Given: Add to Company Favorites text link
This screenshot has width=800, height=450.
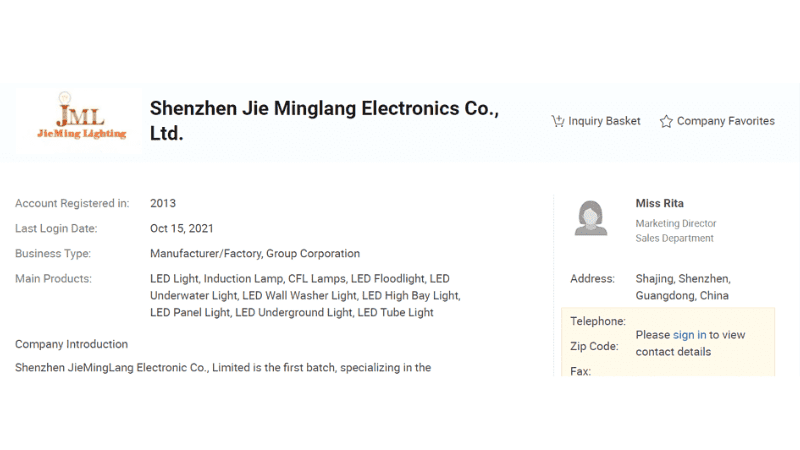Looking at the screenshot, I should coord(725,121).
